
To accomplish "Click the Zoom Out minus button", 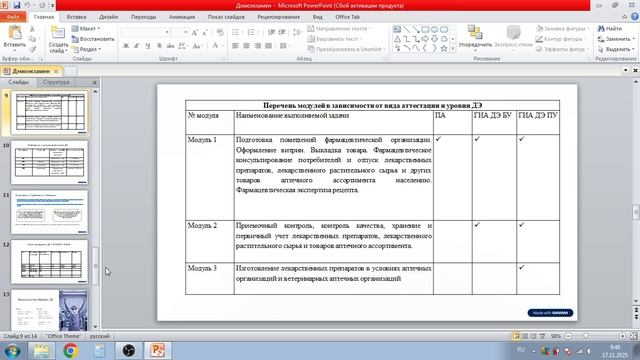I will [x=568, y=336].
